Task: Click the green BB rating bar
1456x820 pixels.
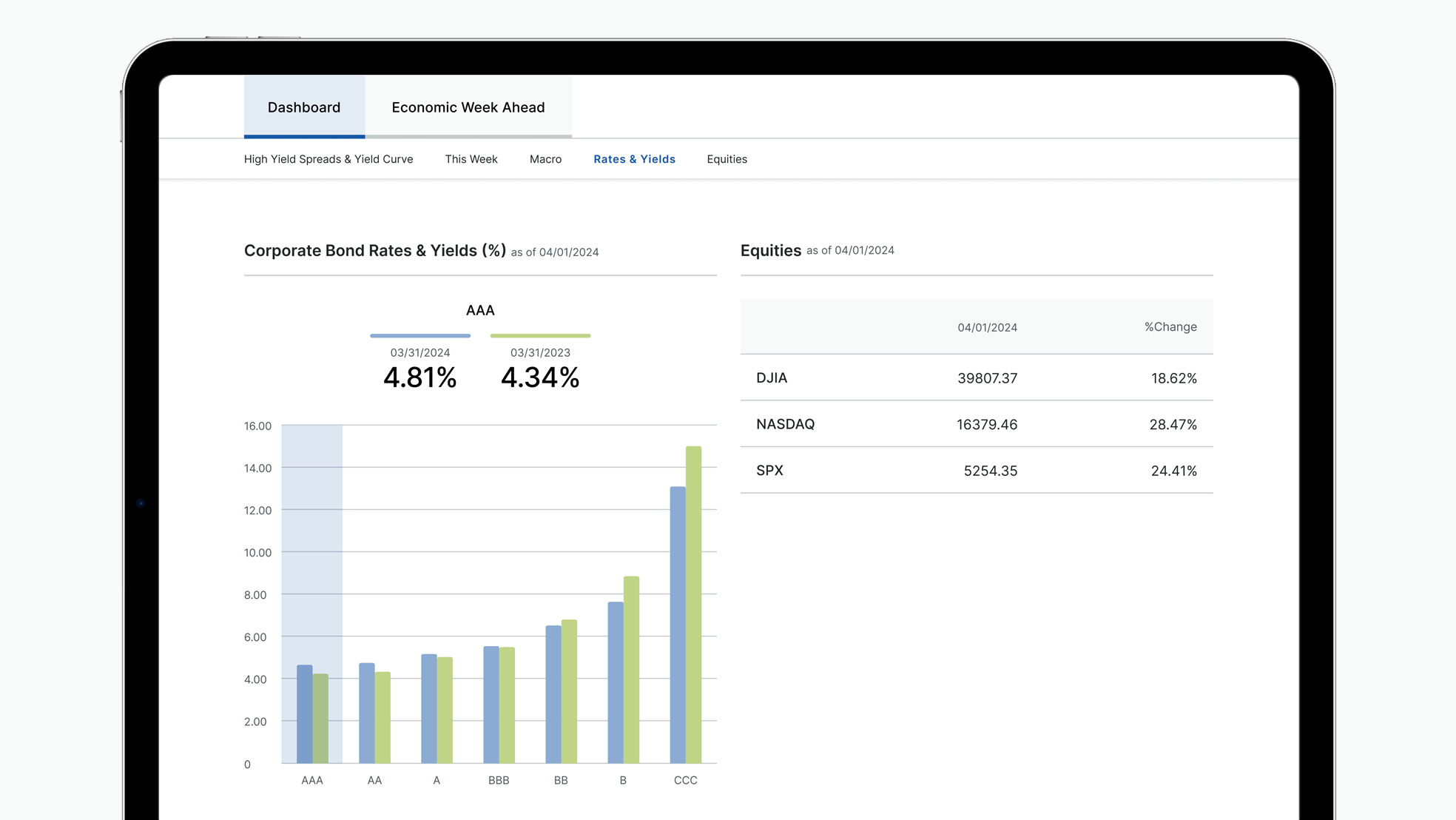Action: pyautogui.click(x=569, y=691)
